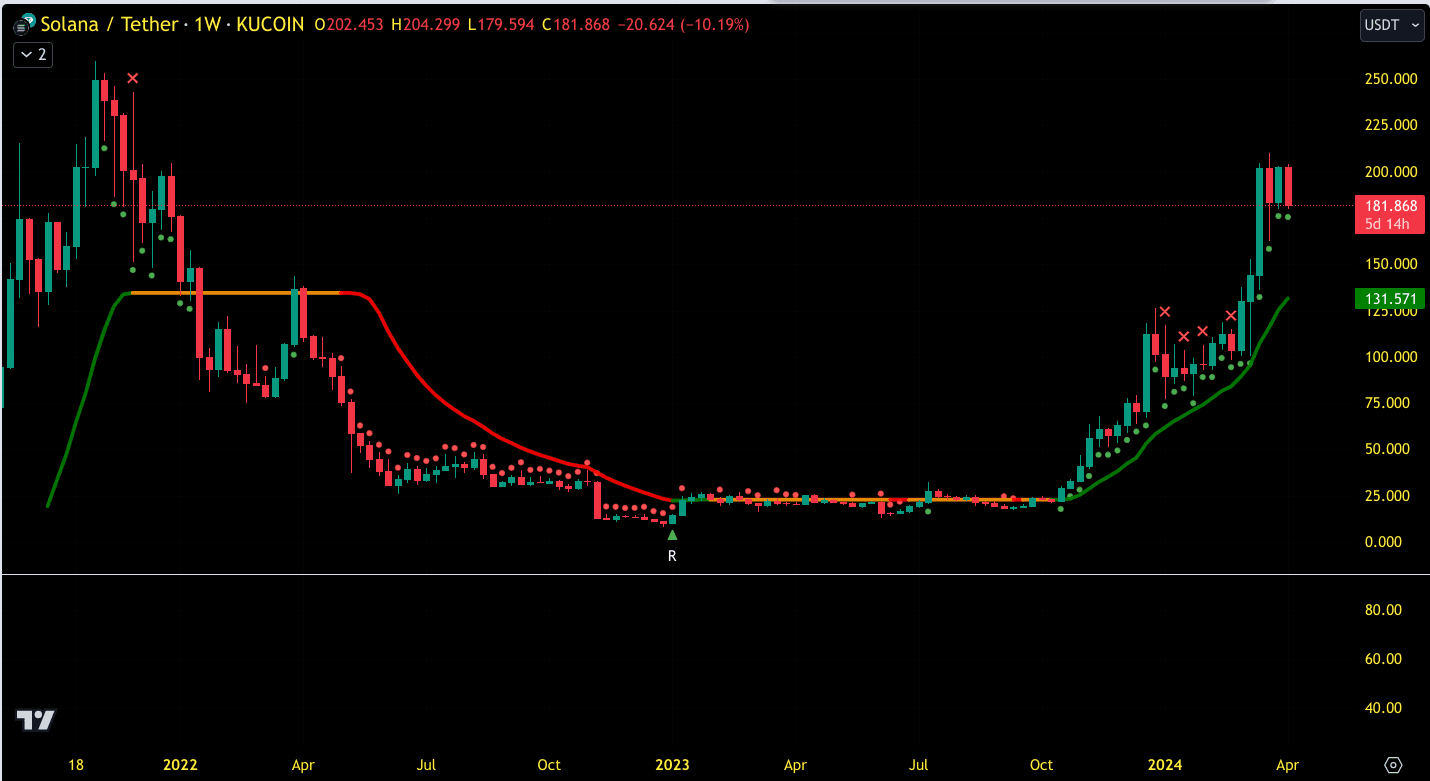1430x781 pixels.
Task: Click the TradingView logo in chart corner
Action: tap(36, 719)
